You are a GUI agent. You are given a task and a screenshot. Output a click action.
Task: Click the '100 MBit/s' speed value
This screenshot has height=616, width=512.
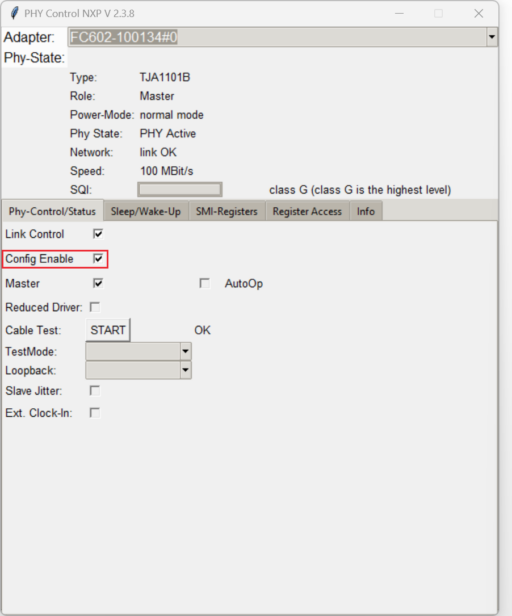coord(167,171)
